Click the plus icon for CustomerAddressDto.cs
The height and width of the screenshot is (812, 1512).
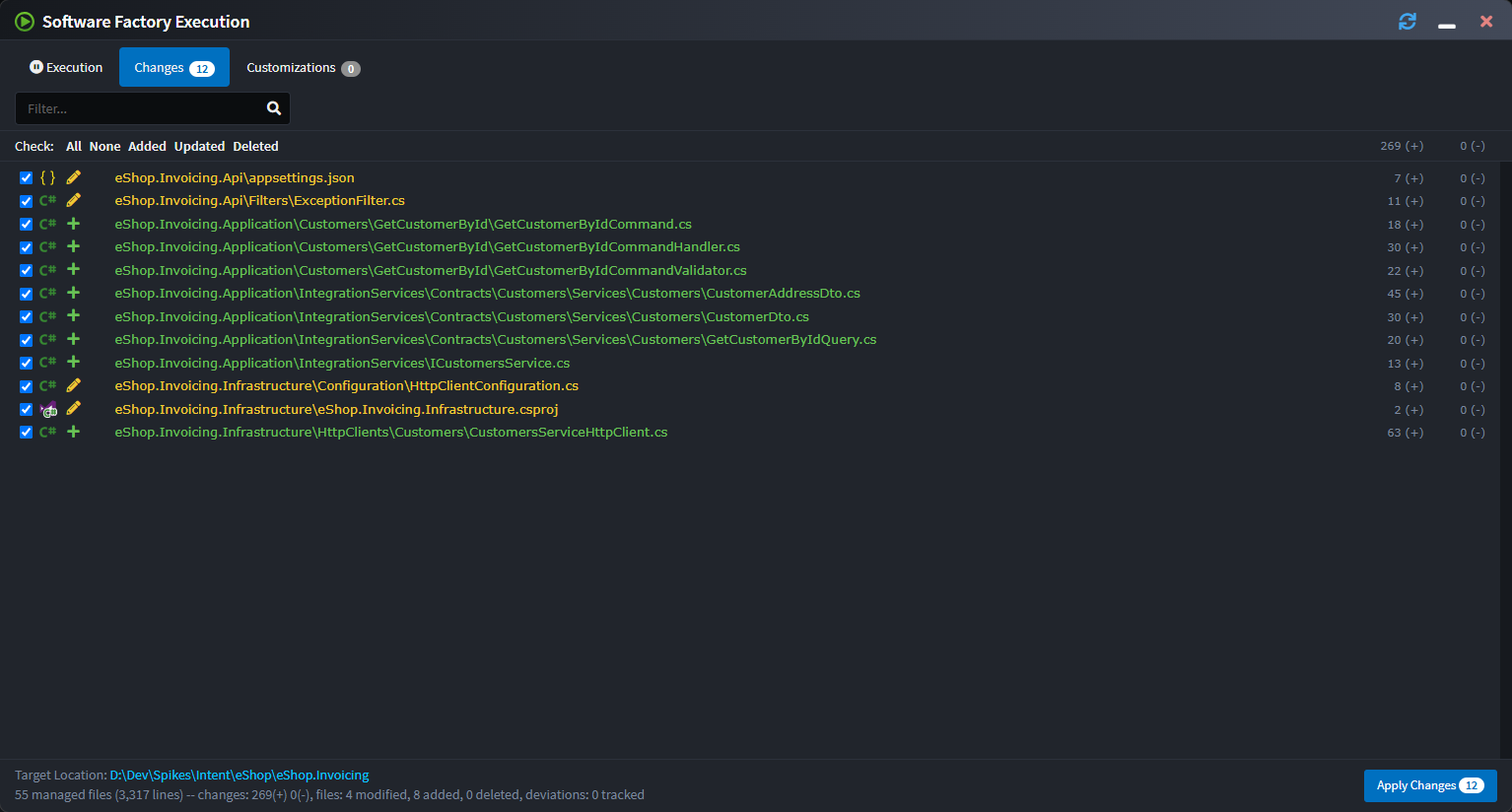[73, 293]
